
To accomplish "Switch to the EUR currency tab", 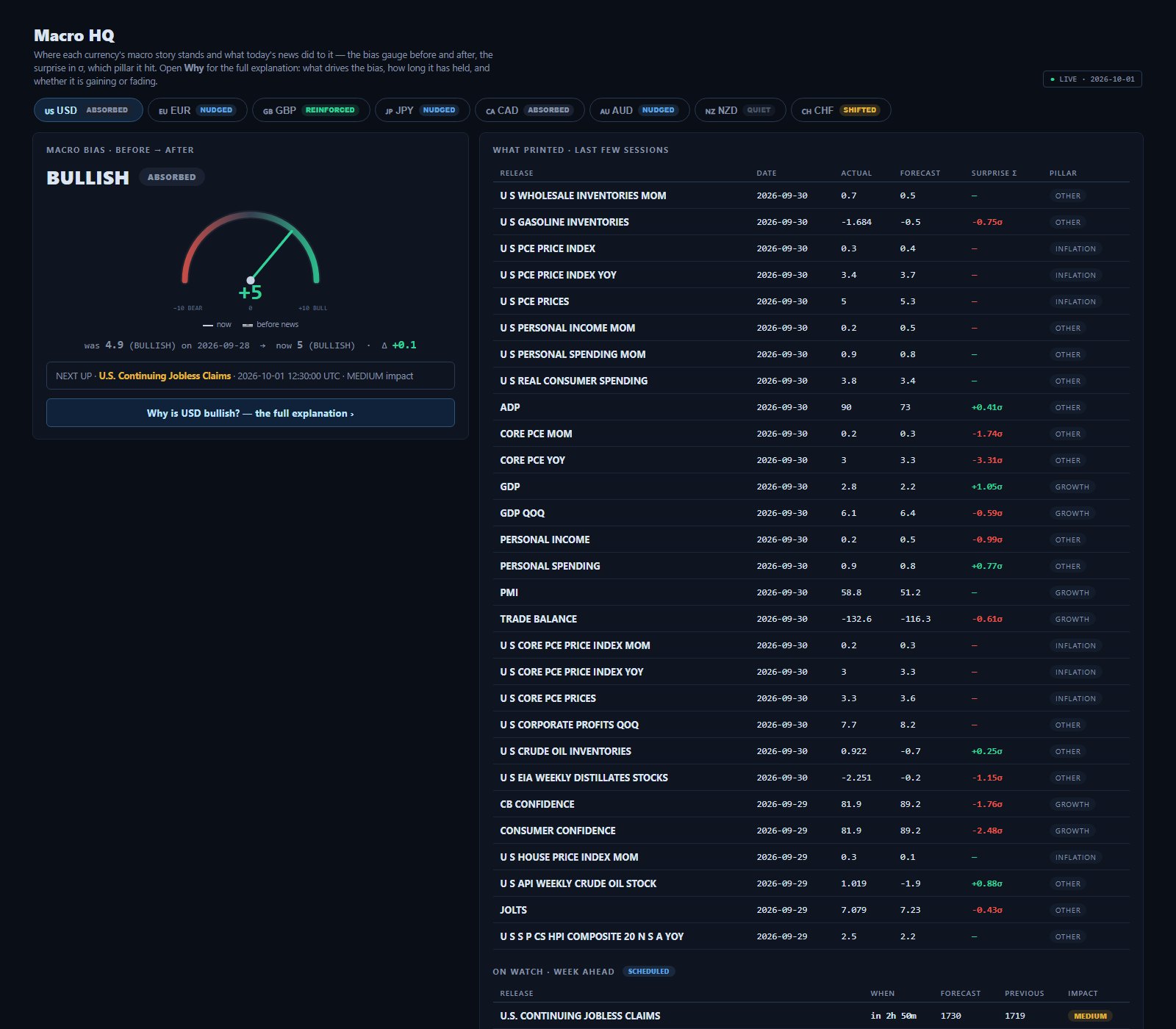I will coord(197,110).
